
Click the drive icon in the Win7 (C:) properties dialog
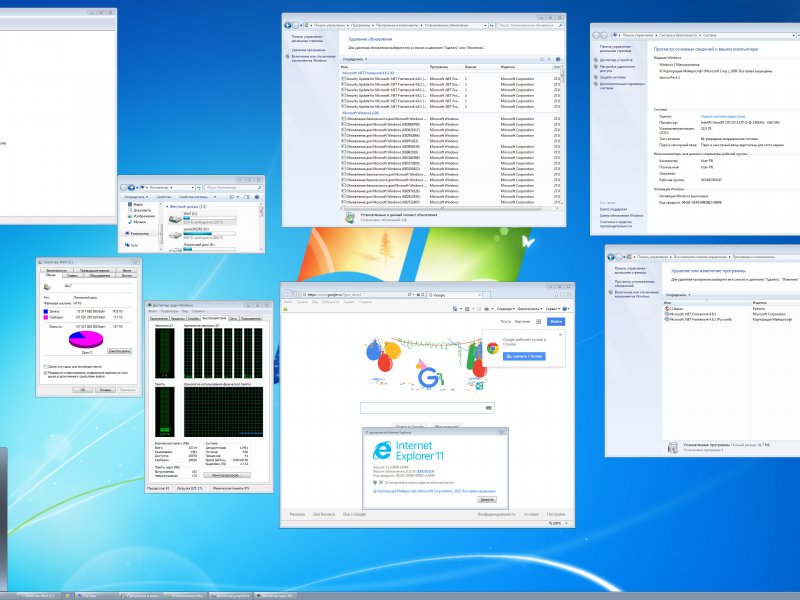tap(47, 287)
